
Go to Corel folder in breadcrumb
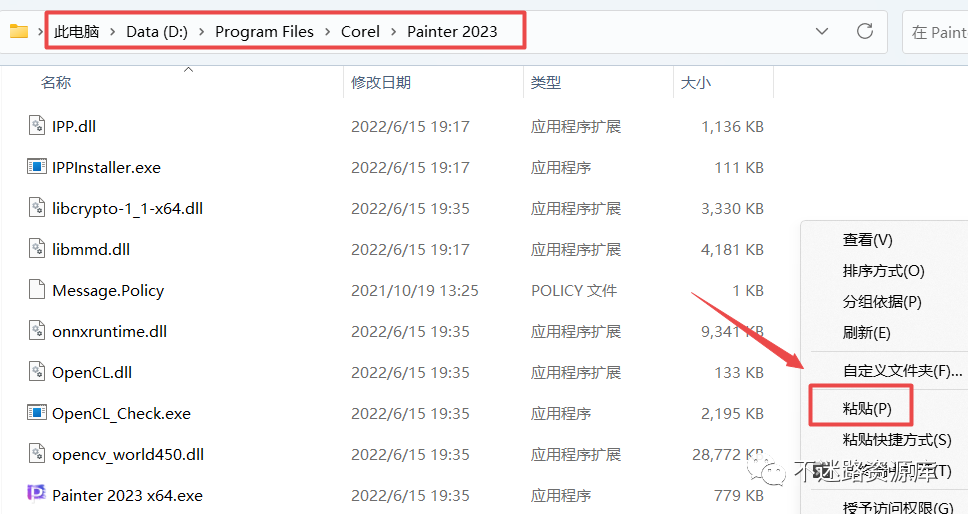coord(360,31)
